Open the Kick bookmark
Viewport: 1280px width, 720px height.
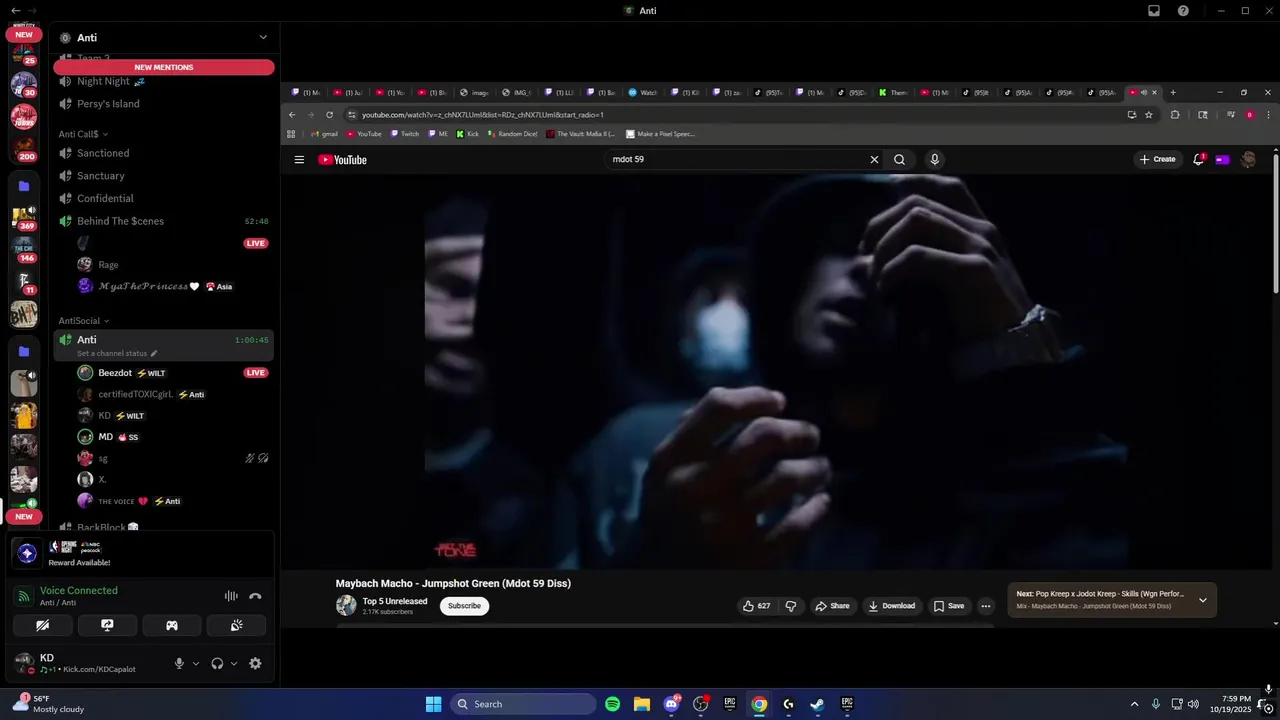(x=468, y=134)
